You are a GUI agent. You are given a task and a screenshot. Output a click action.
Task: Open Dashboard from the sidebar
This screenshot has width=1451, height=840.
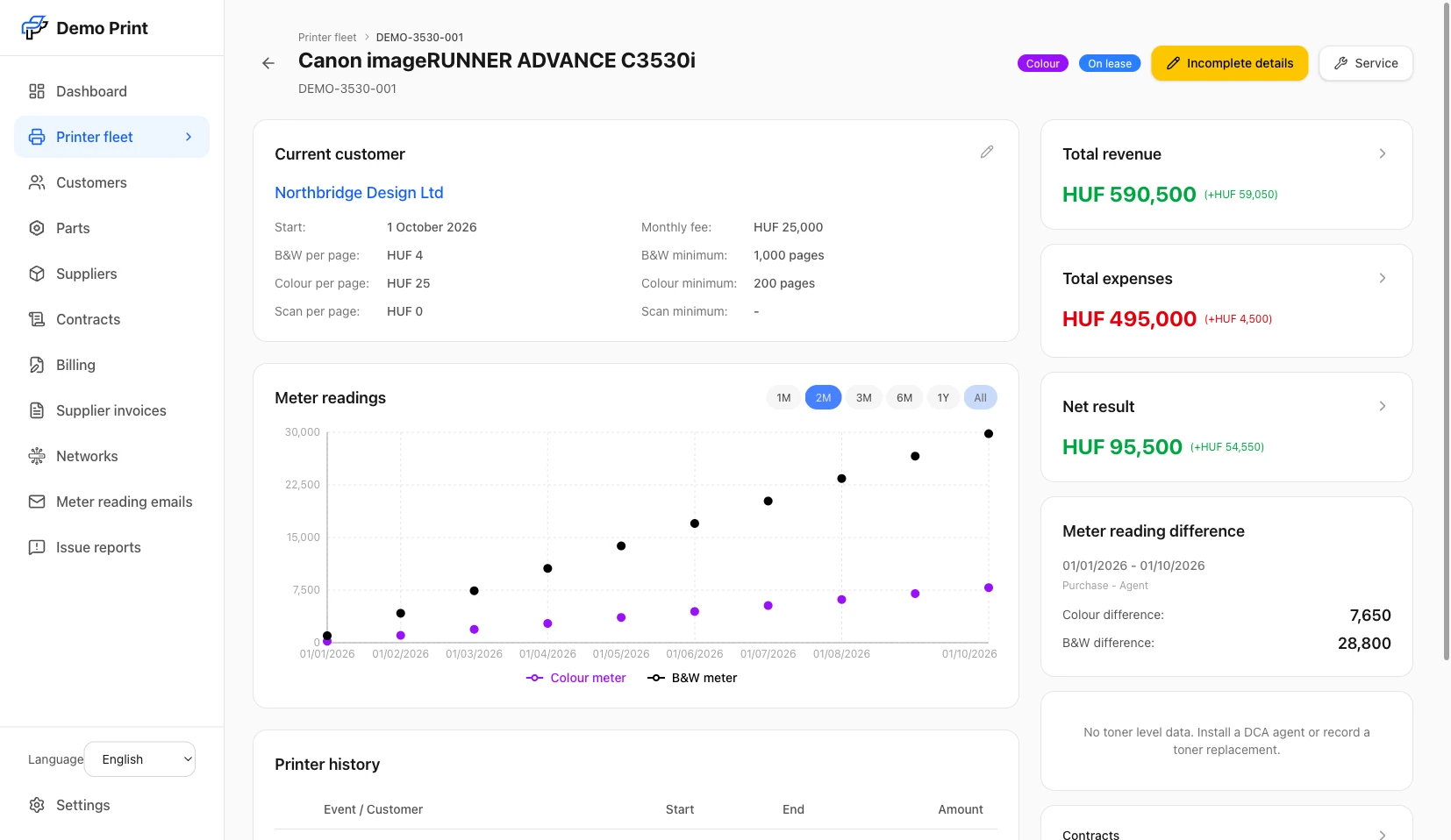click(111, 91)
